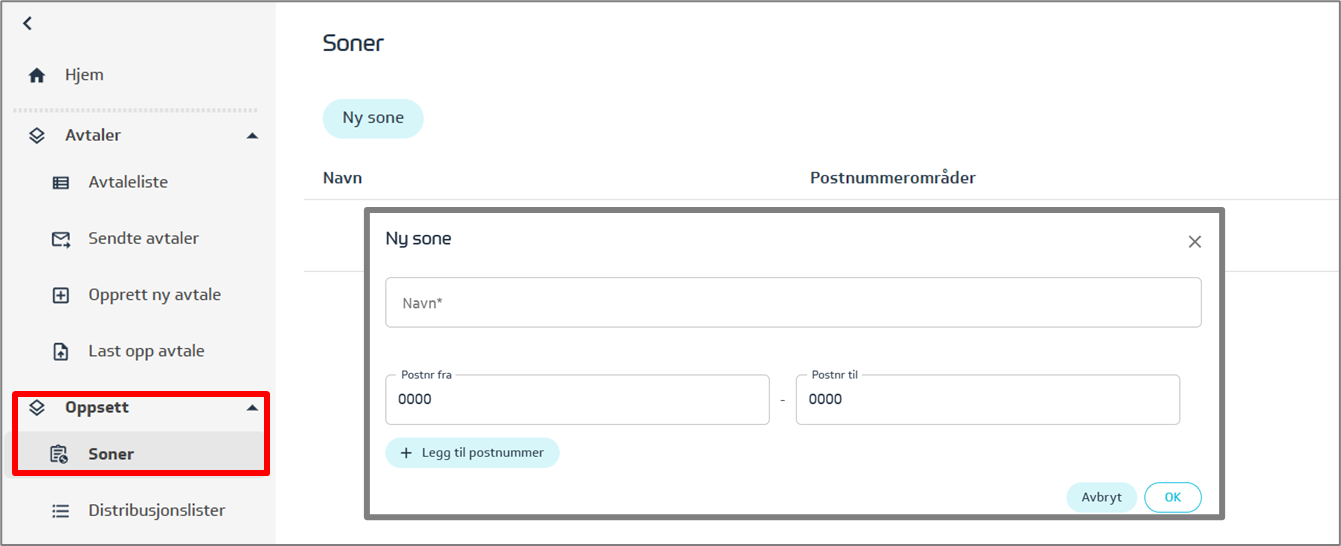Click the Sendte avtaler envelope icon
The height and width of the screenshot is (546, 1341).
click(61, 239)
